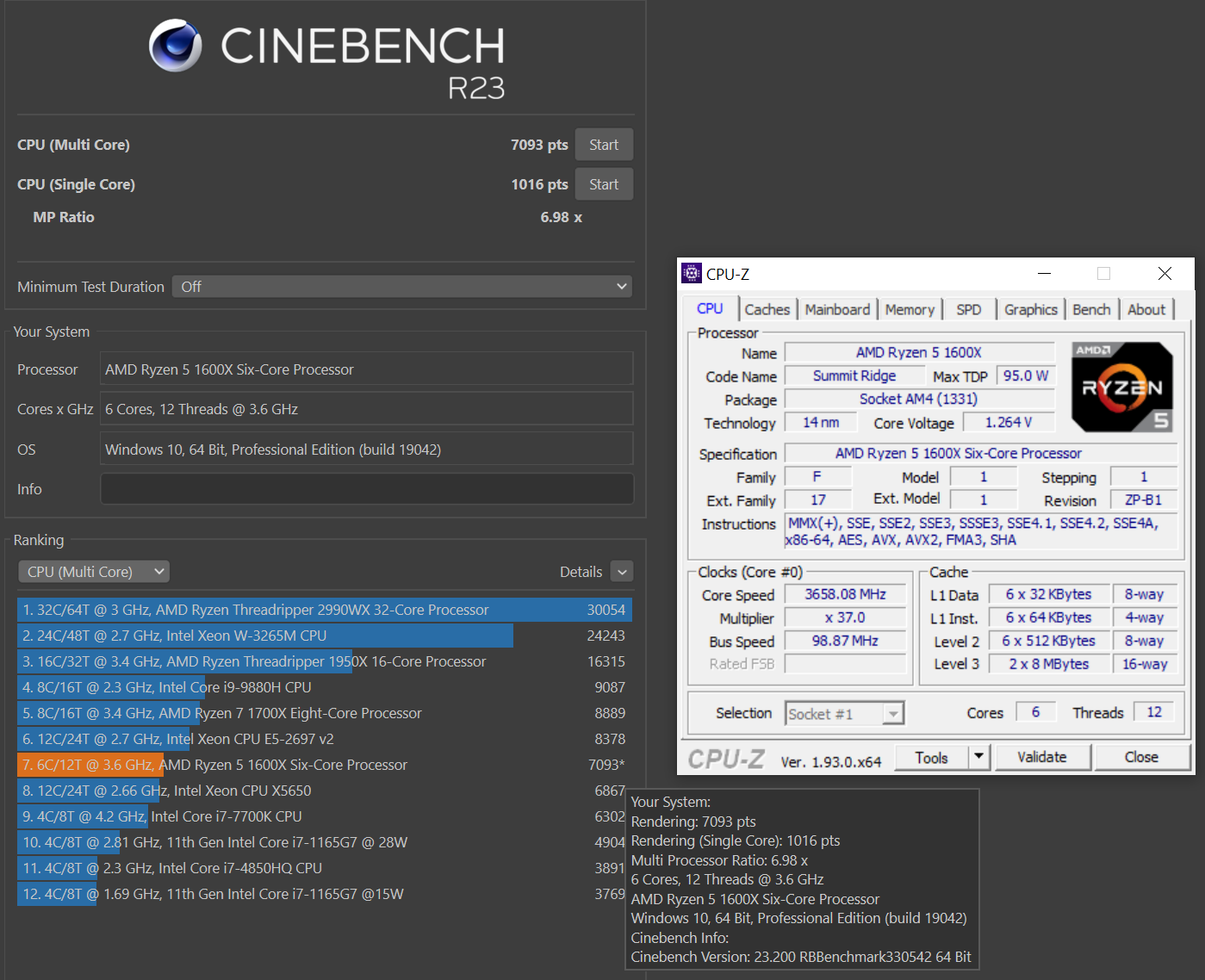Select the Threadripper 2990WX ranking row

tap(325, 610)
